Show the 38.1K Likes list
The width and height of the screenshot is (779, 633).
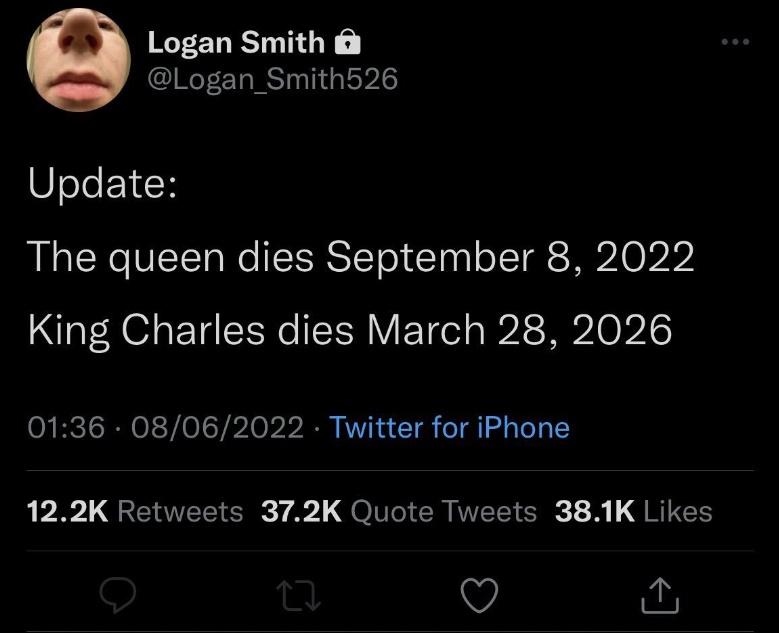632,512
